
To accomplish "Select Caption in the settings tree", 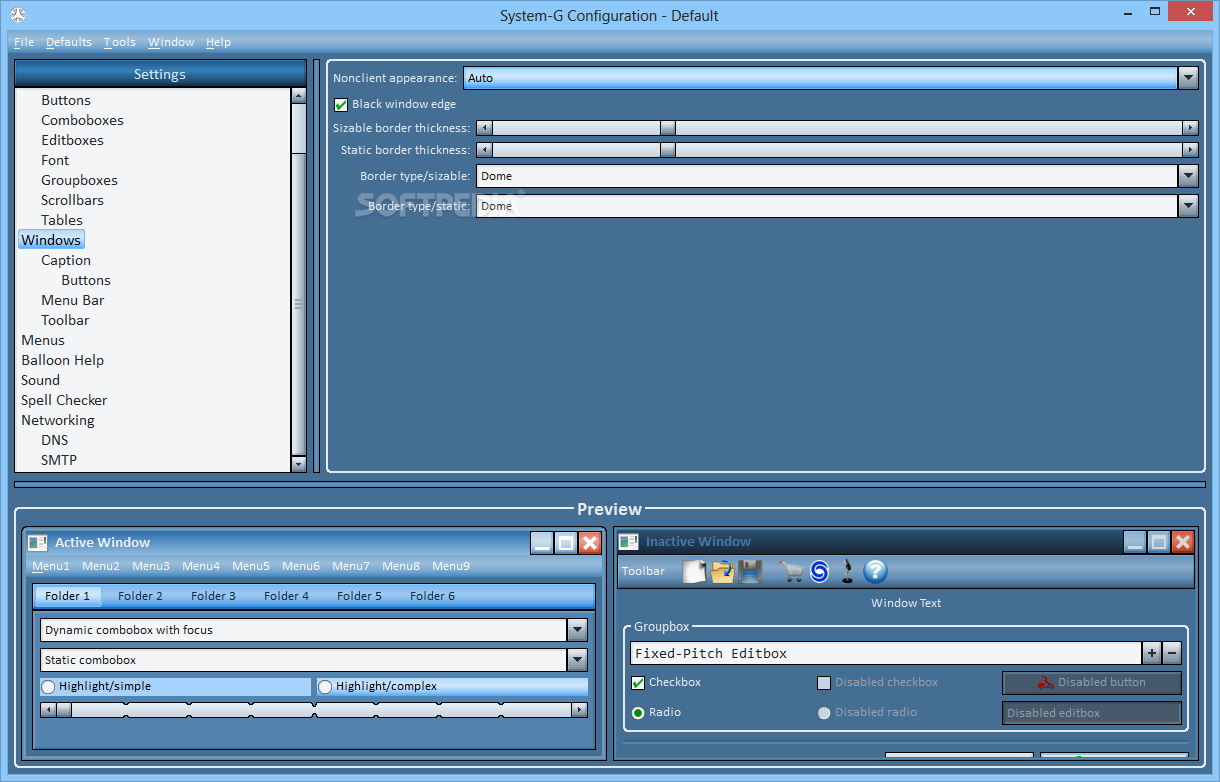I will click(66, 260).
